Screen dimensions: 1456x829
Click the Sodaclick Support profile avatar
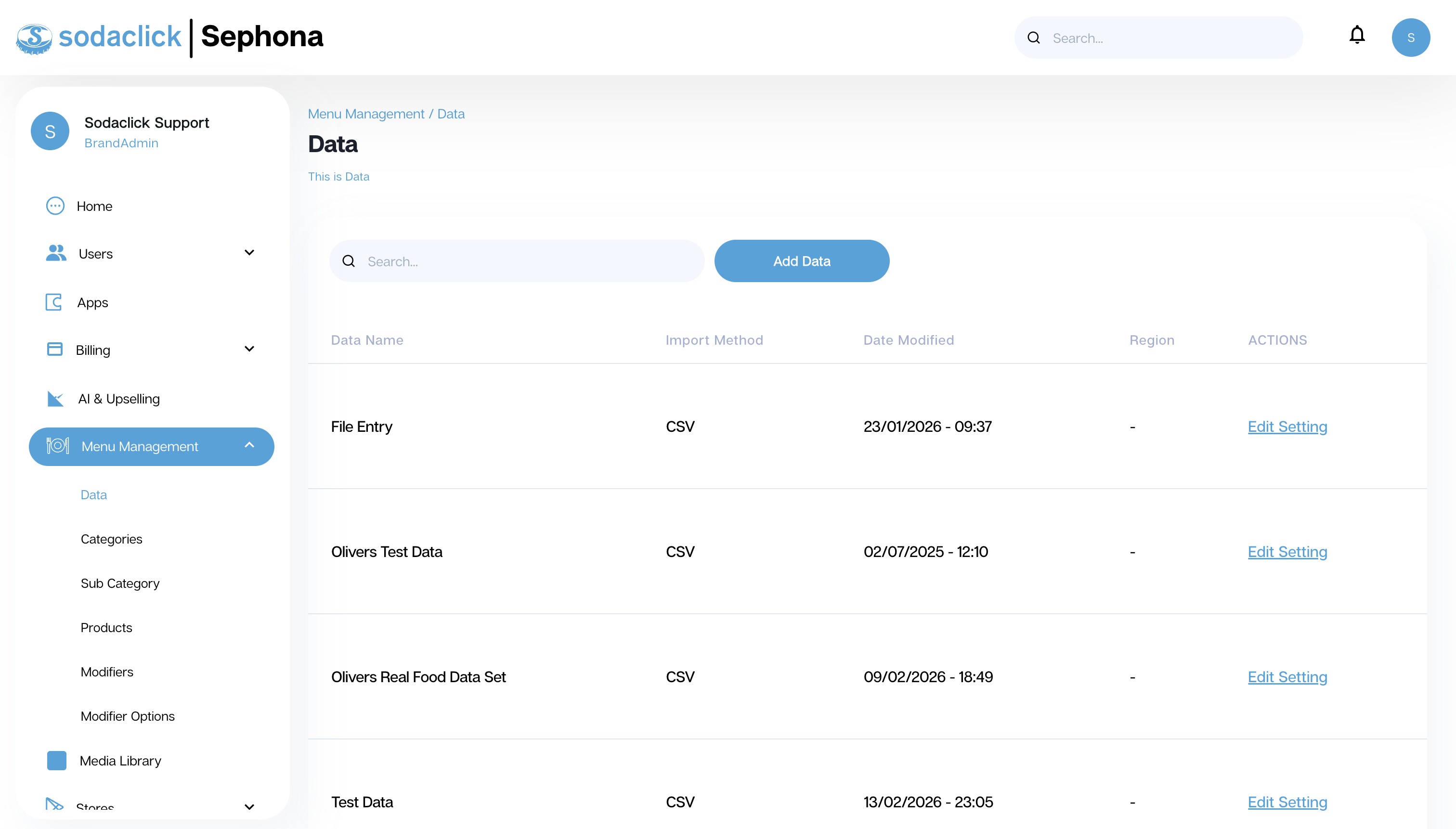tap(50, 131)
